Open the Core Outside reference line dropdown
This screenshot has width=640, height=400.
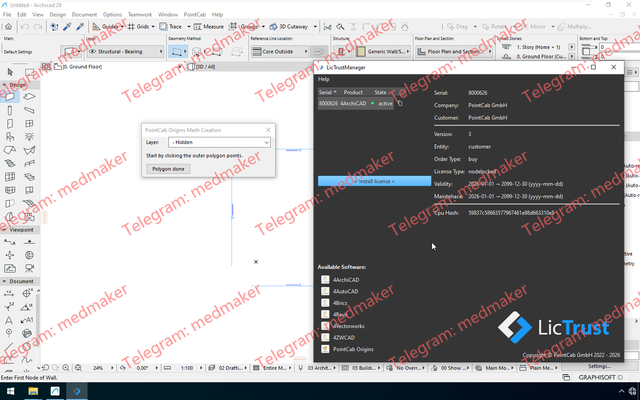pos(280,51)
